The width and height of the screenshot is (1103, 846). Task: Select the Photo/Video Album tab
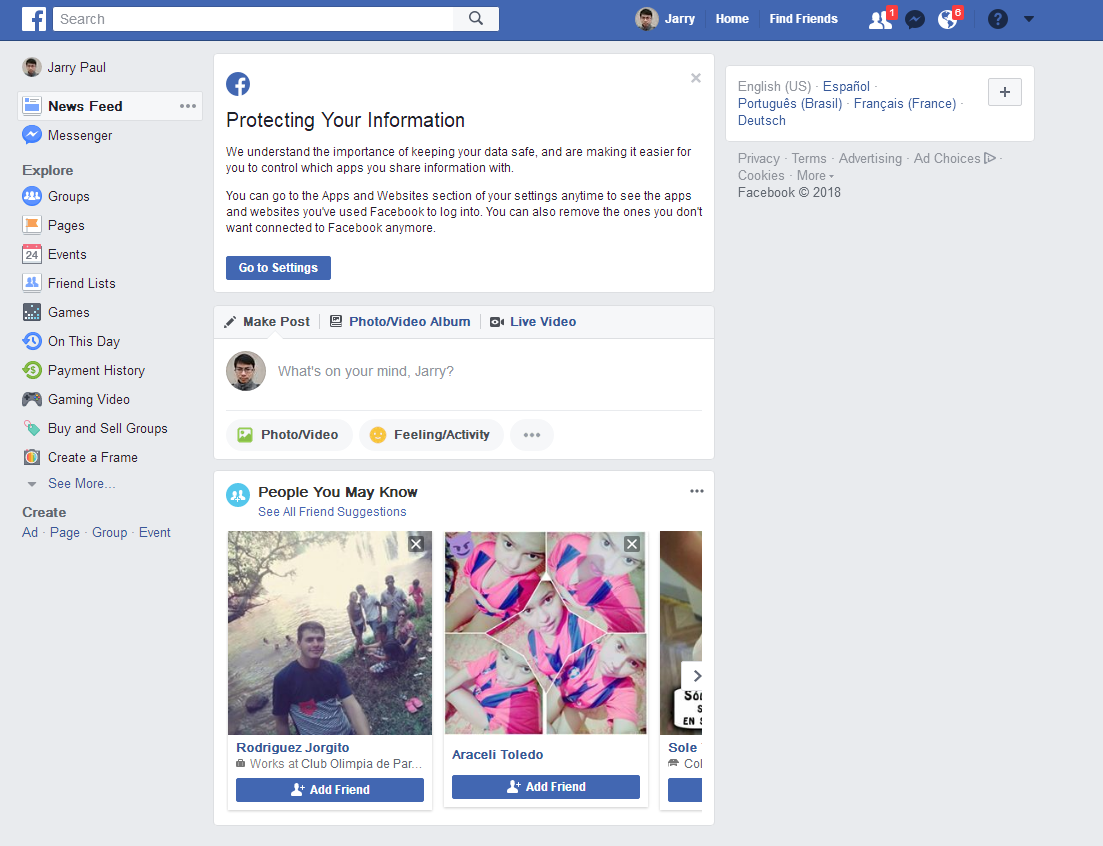[x=400, y=321]
